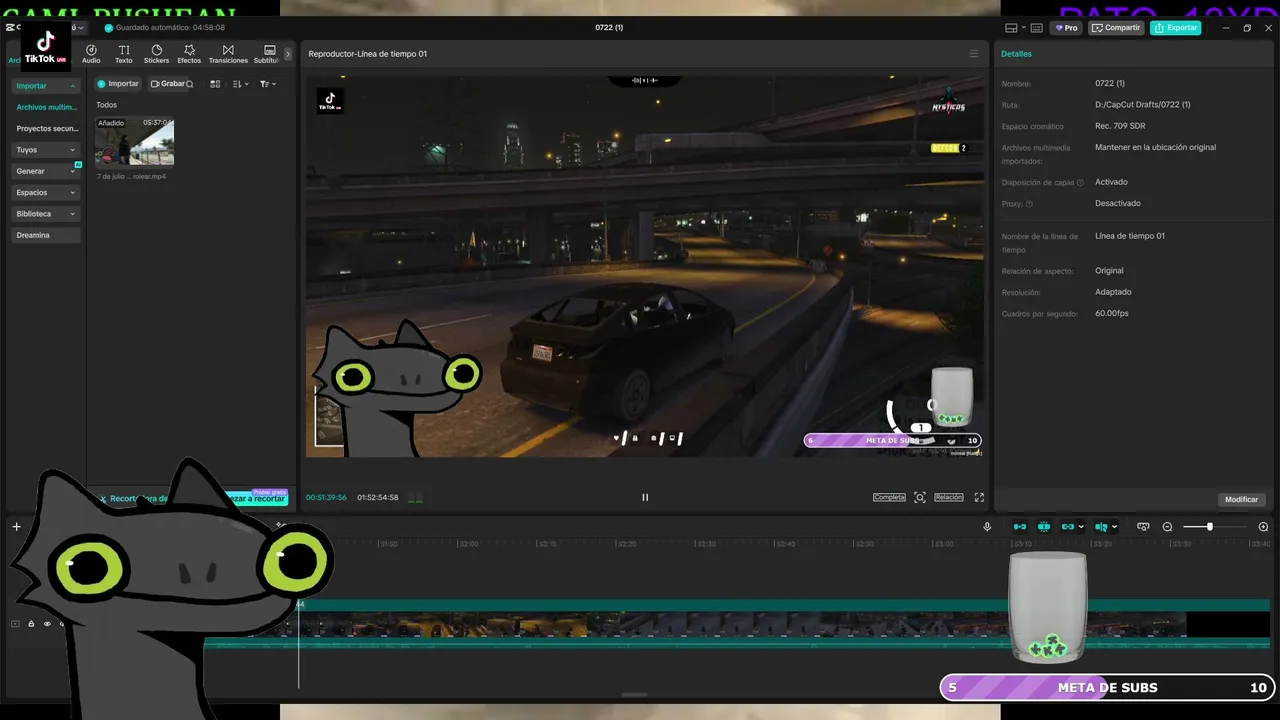This screenshot has width=1280, height=720.
Task: Open the keyboard shortcuts icon in title bar
Action: point(1037,28)
